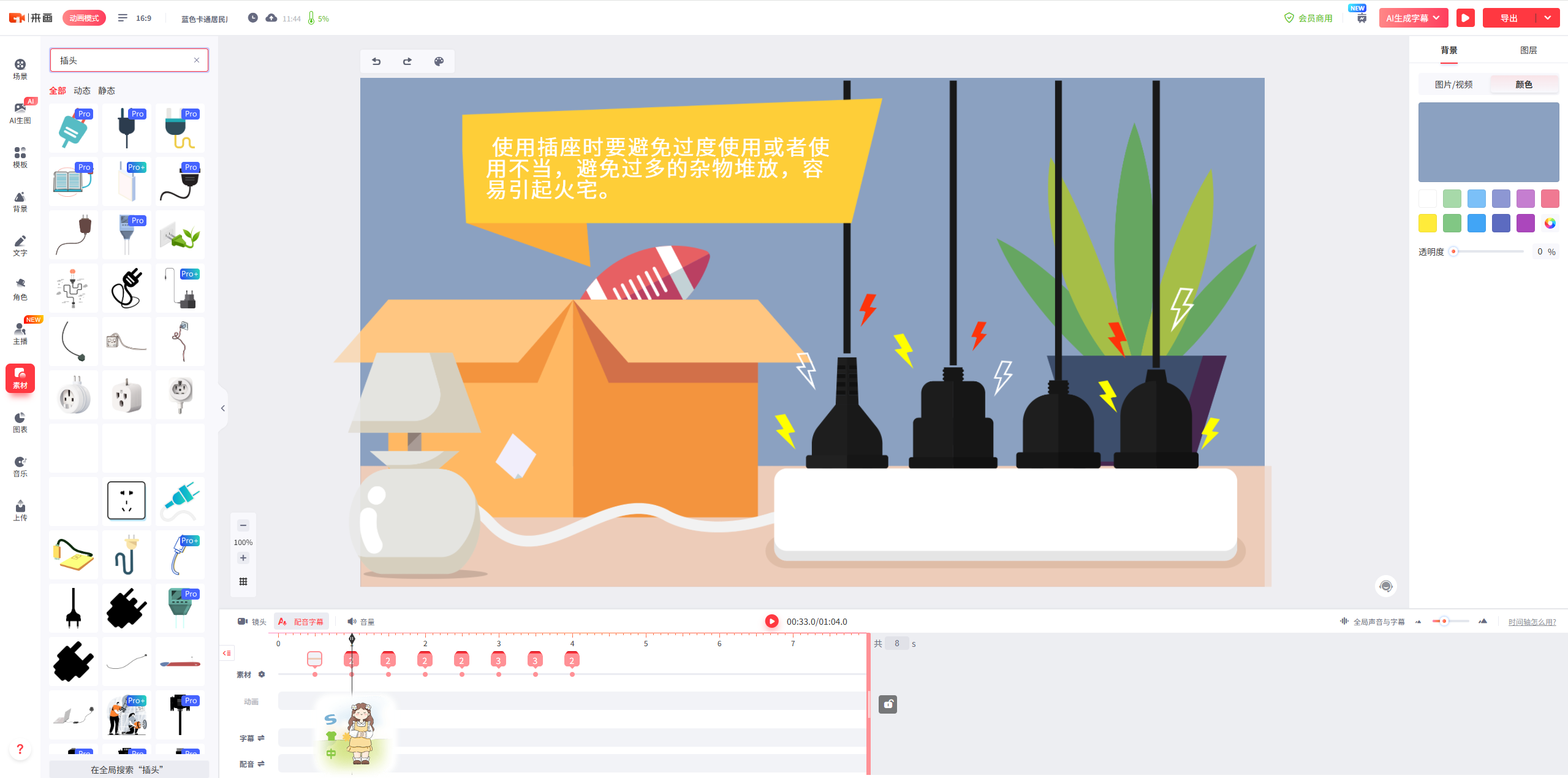Viewport: 1568px width, 778px height.
Task: Open the palette theme icon
Action: click(x=439, y=61)
